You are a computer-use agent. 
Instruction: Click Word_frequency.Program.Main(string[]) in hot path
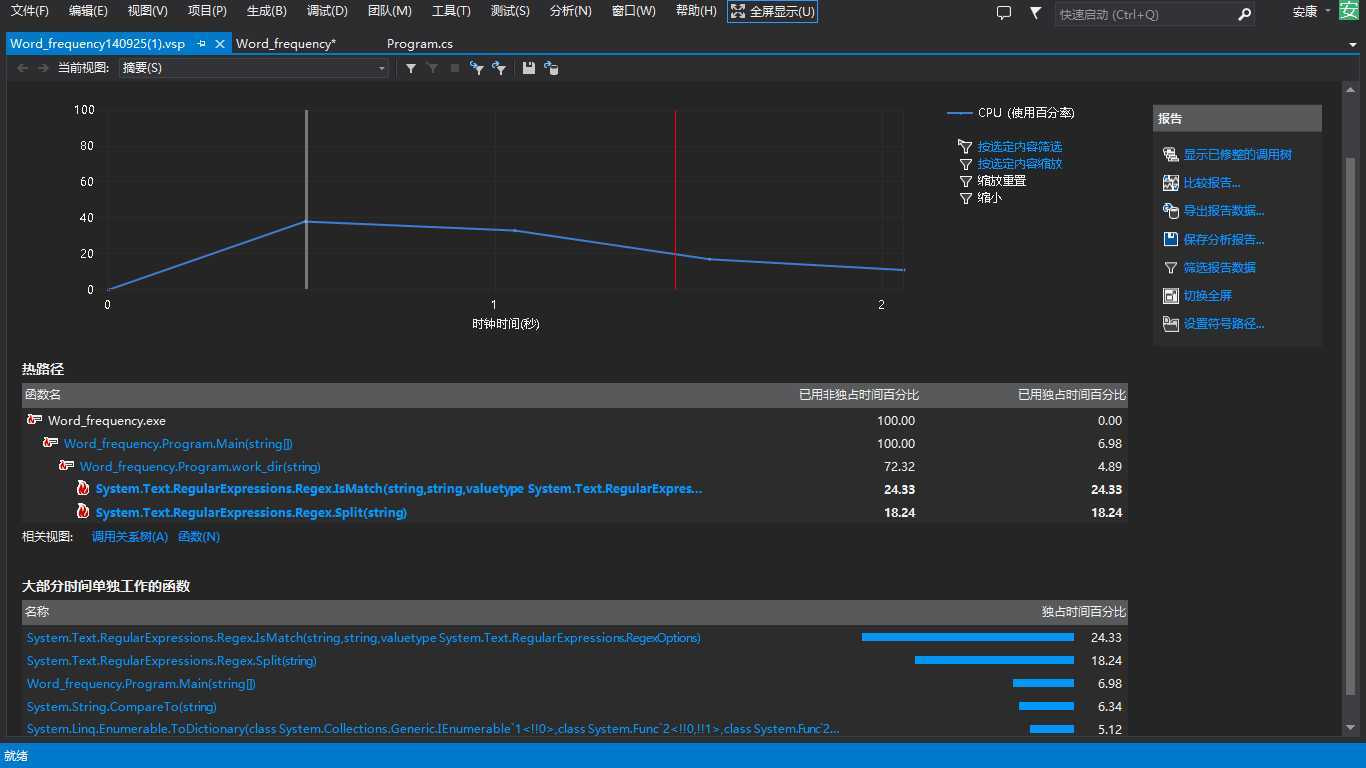click(178, 444)
